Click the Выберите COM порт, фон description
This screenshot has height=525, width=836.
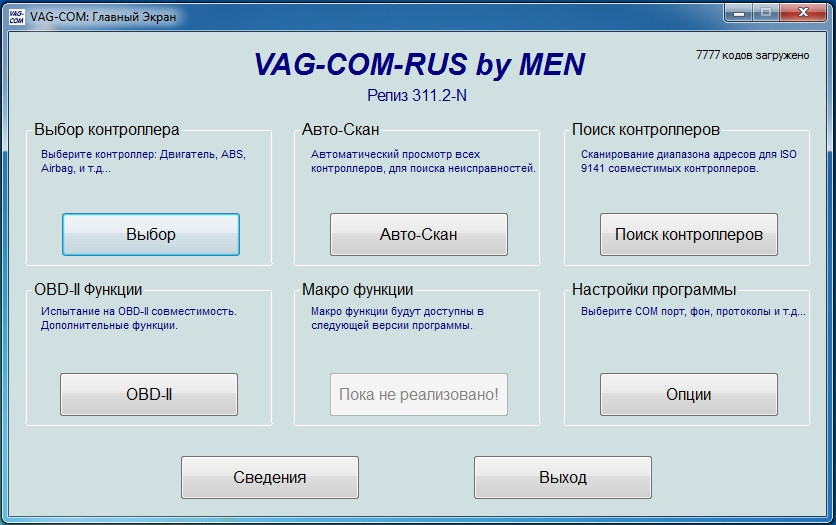[693, 311]
